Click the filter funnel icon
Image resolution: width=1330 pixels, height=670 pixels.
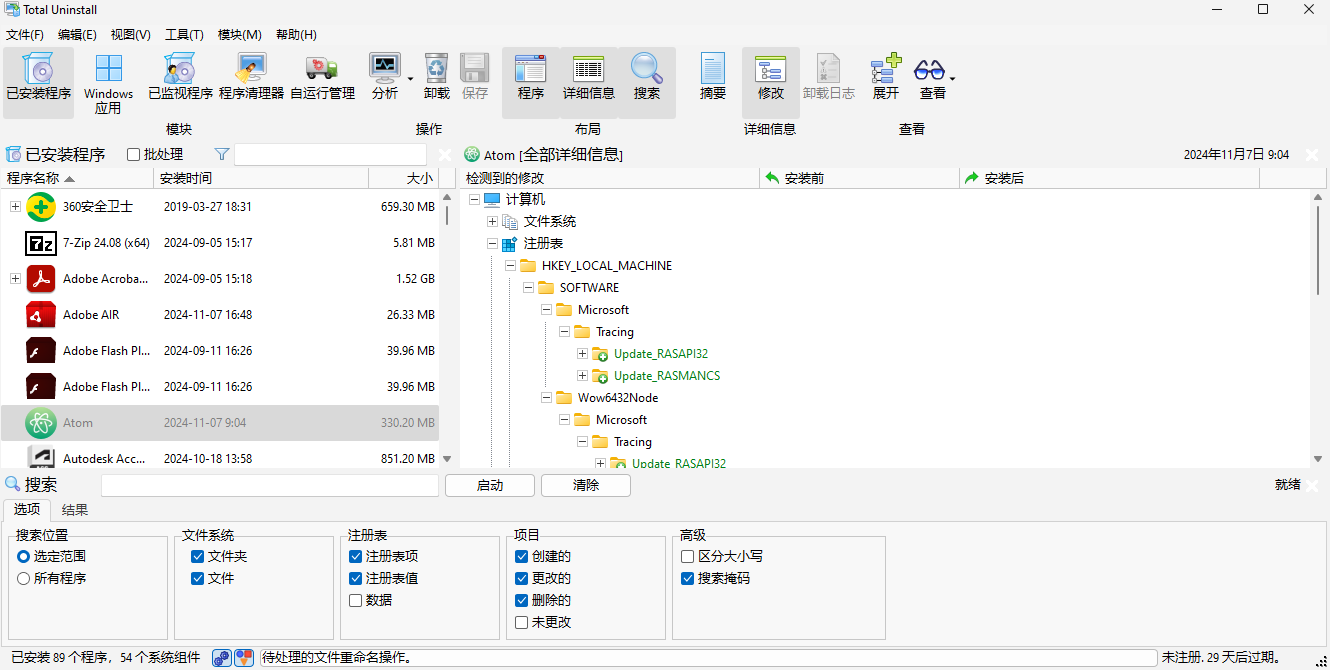pos(222,154)
